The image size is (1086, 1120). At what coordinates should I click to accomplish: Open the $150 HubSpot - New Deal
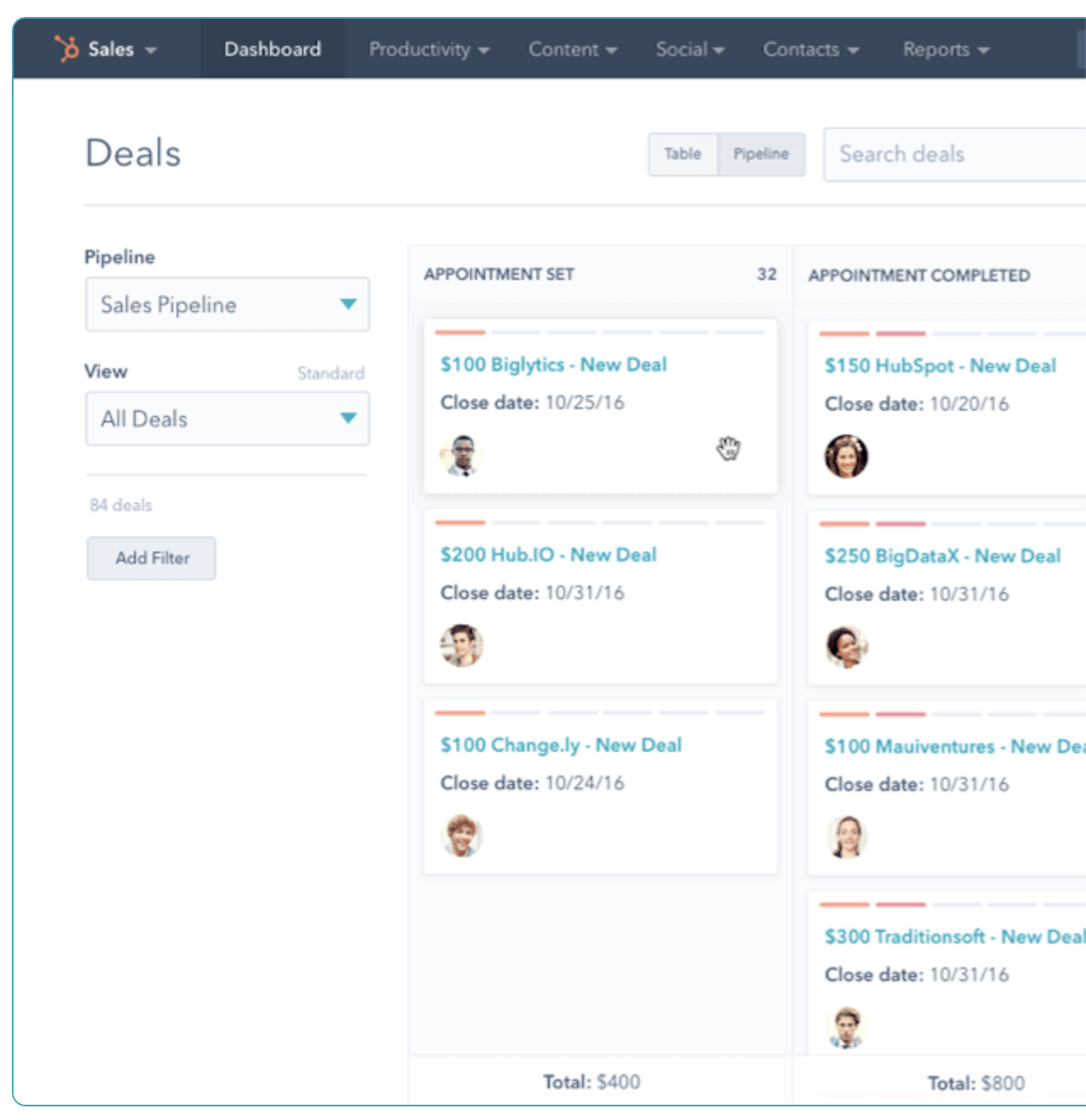click(940, 366)
